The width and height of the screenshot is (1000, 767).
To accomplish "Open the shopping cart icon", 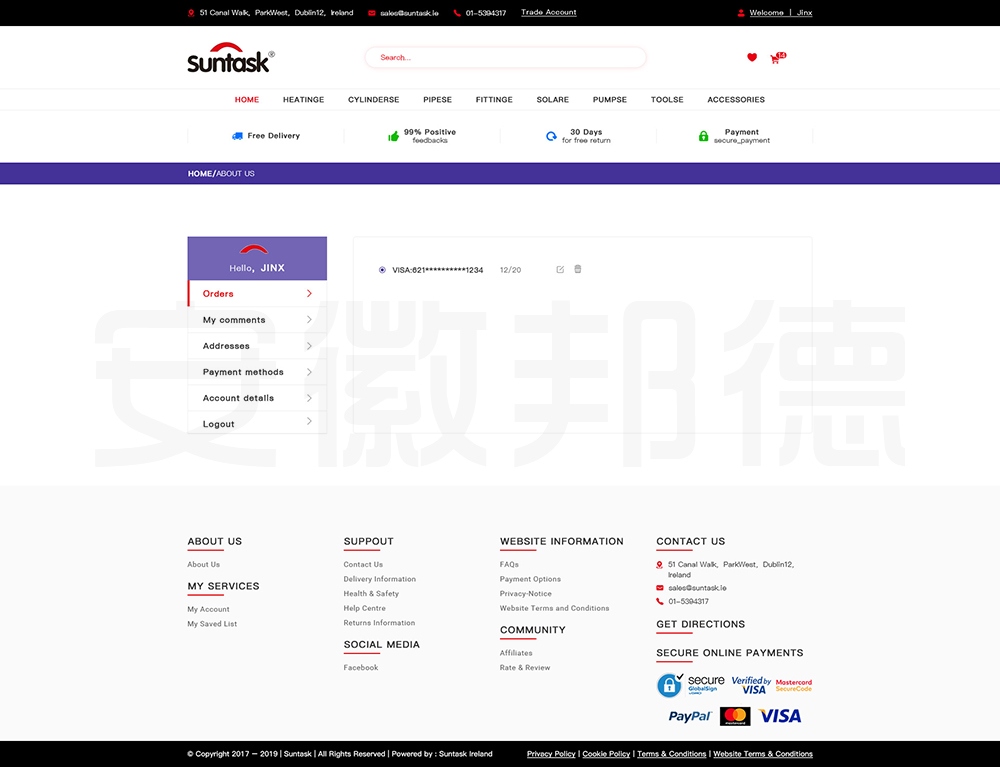I will pyautogui.click(x=775, y=59).
